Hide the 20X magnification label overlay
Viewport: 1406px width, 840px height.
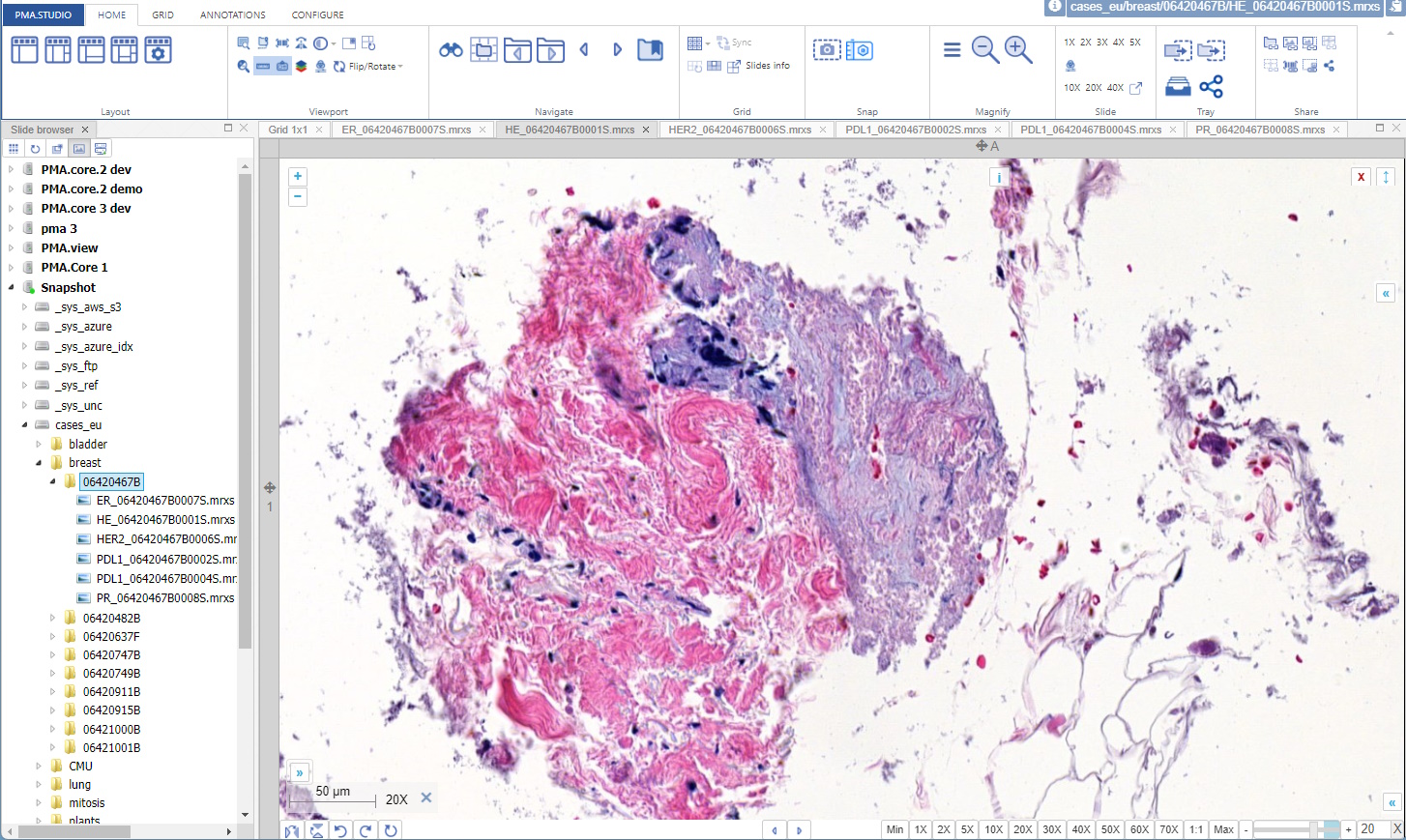pos(426,798)
